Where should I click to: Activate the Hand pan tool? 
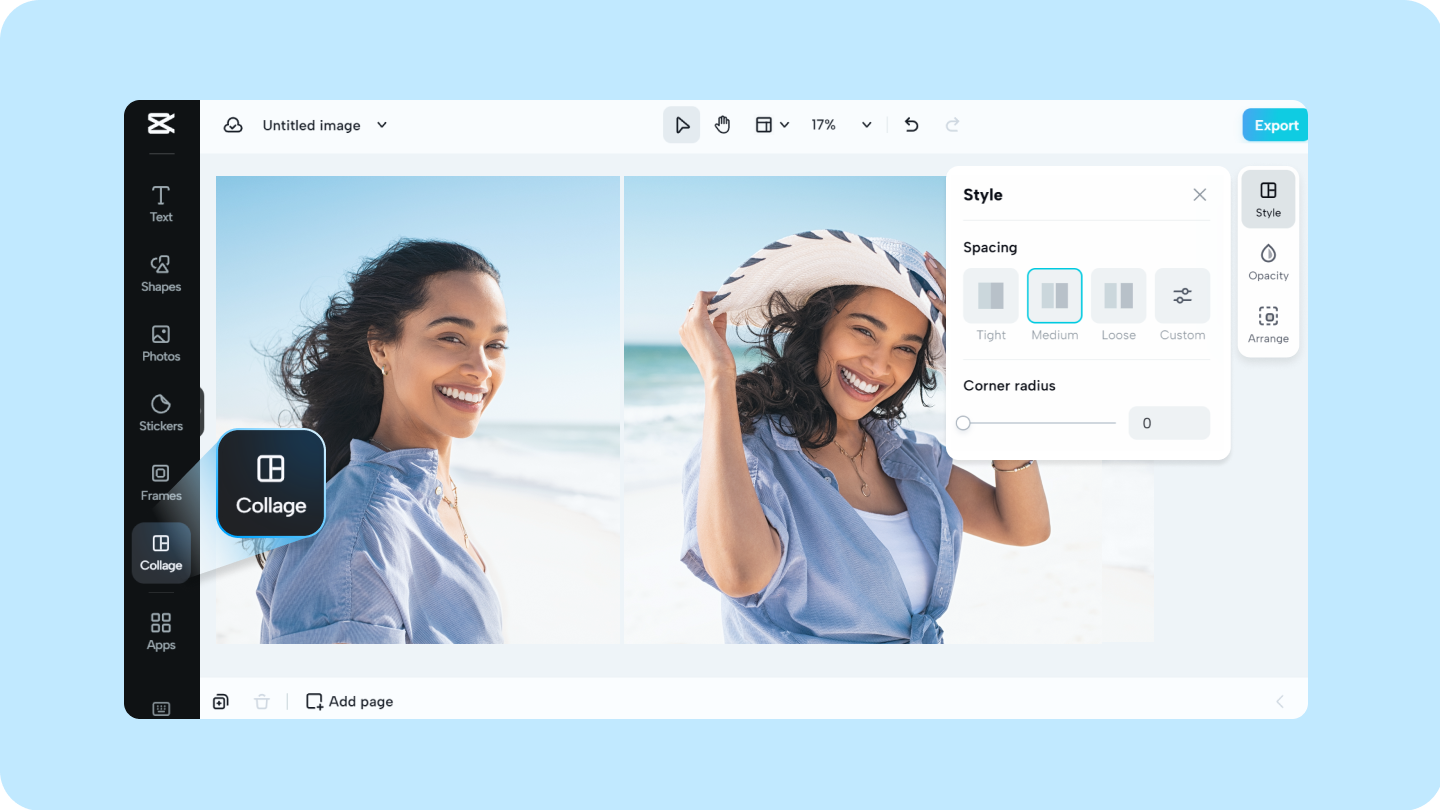[x=722, y=125]
